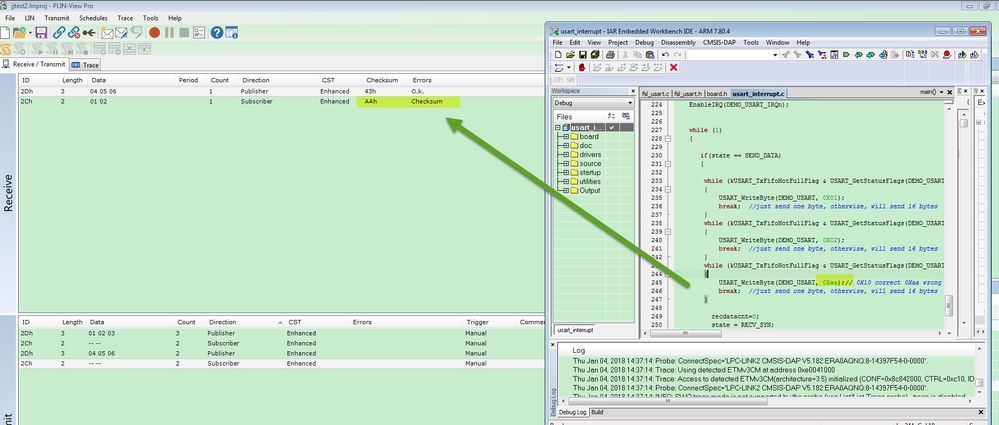Open Transmit menu in PLIN-View
999x425 pixels.
(57, 18)
